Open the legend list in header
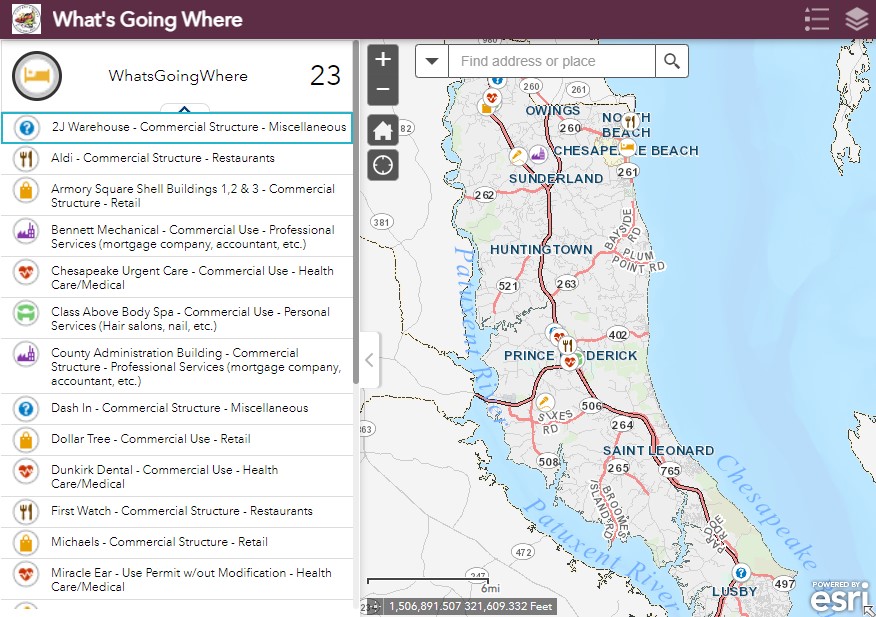 click(817, 19)
